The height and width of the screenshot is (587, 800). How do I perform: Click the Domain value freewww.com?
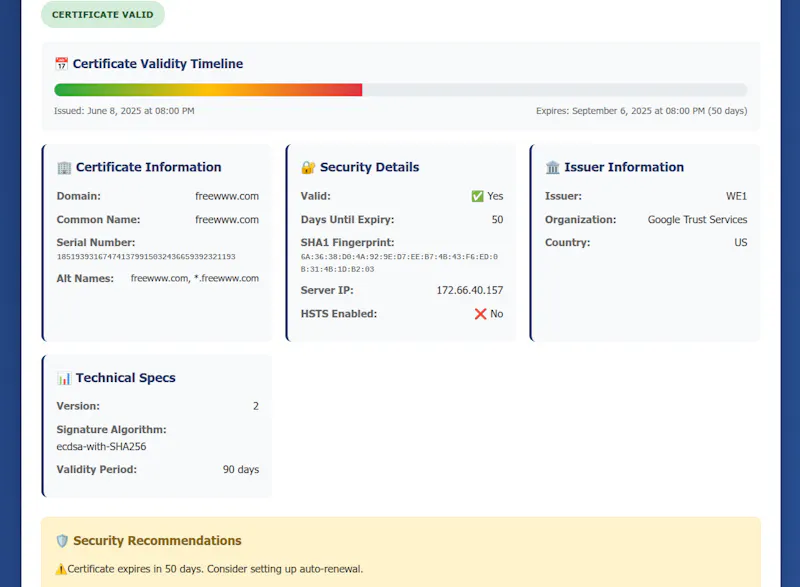pyautogui.click(x=227, y=196)
